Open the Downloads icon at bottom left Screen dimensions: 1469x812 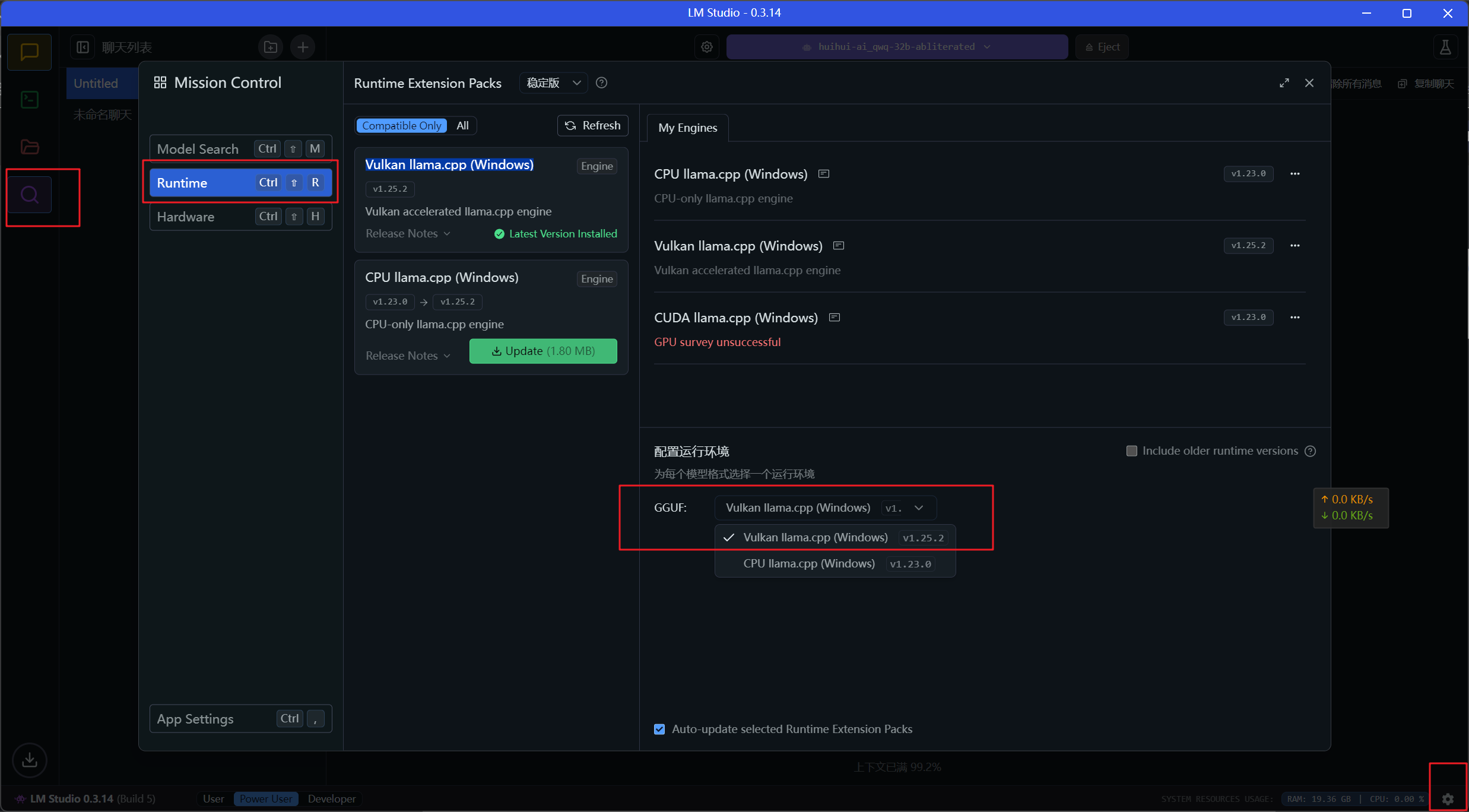[29, 760]
